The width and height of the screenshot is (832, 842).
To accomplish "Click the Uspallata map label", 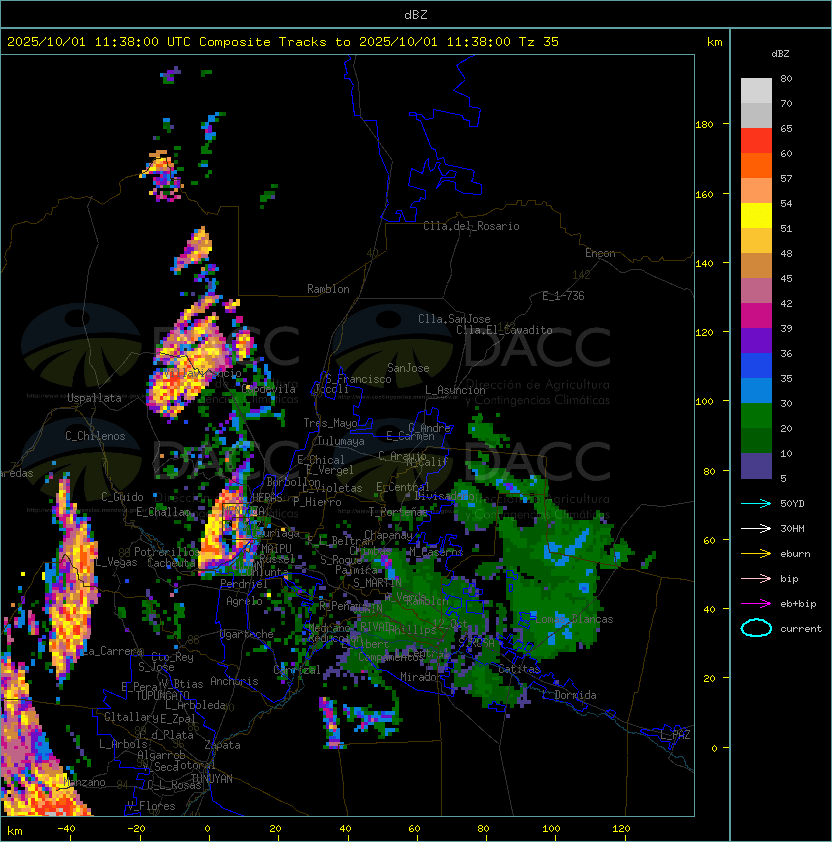I will (x=94, y=398).
